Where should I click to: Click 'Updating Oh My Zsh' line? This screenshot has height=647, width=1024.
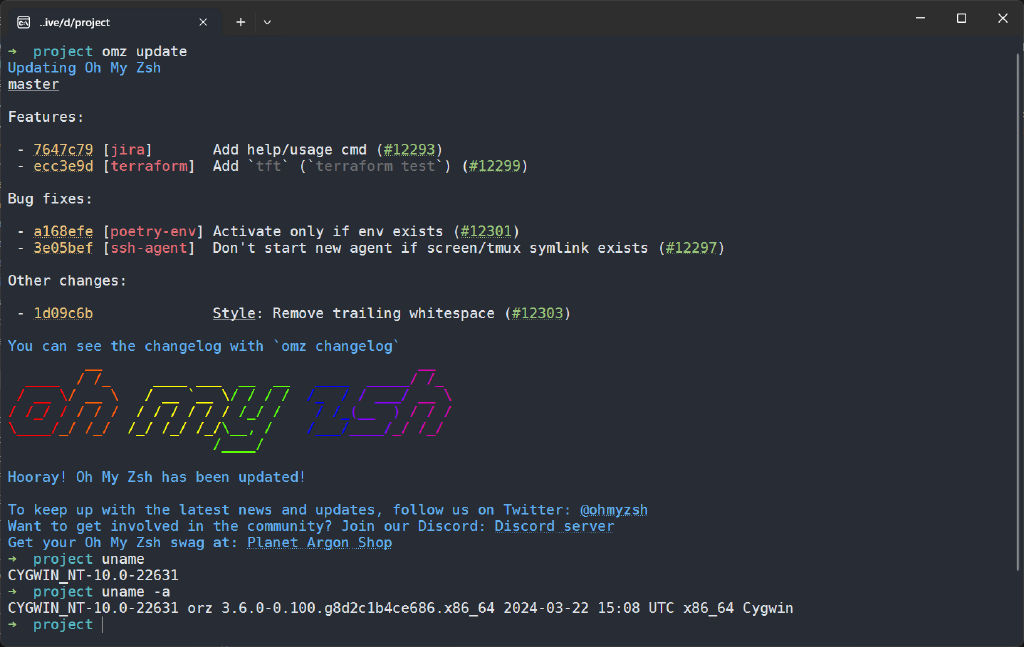point(84,68)
